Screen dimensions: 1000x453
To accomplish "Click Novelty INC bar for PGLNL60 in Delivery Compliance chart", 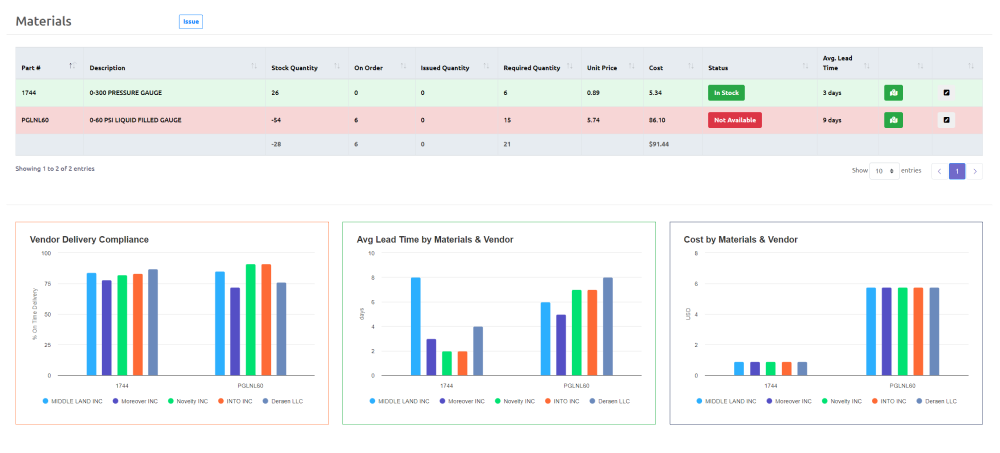I will point(251,320).
